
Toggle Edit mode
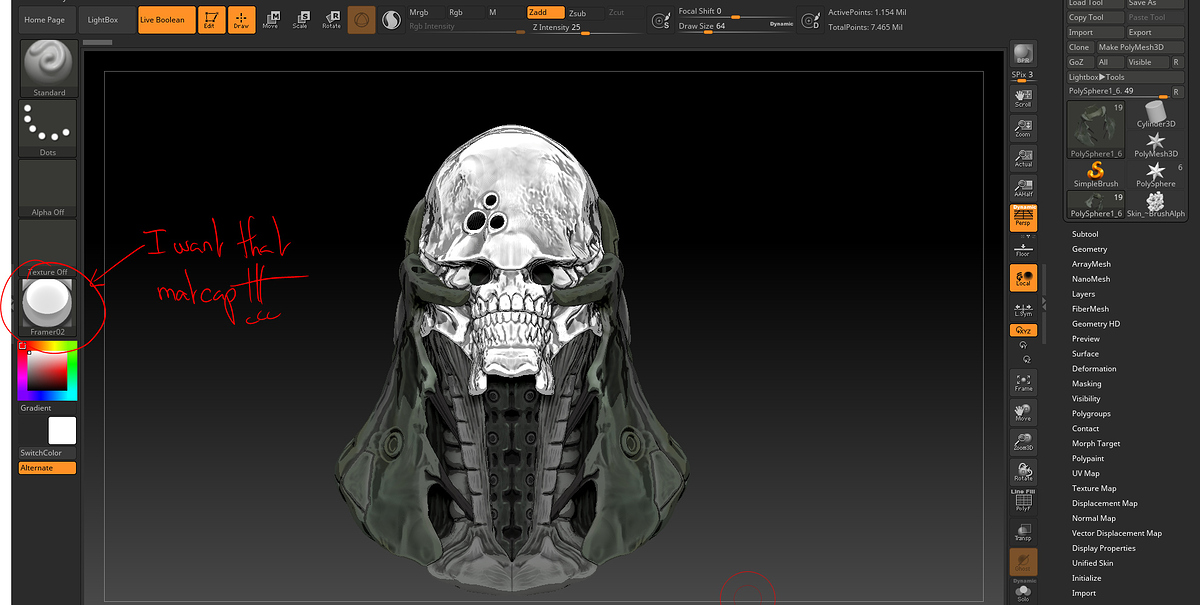211,20
